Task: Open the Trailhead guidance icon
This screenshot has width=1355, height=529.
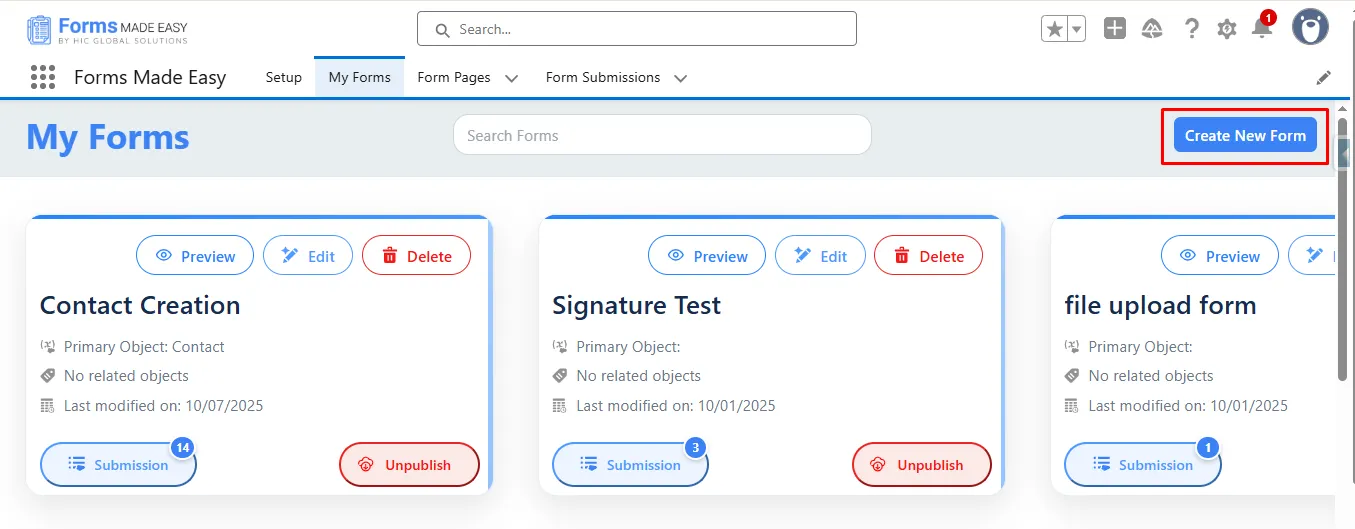Action: tap(1152, 29)
